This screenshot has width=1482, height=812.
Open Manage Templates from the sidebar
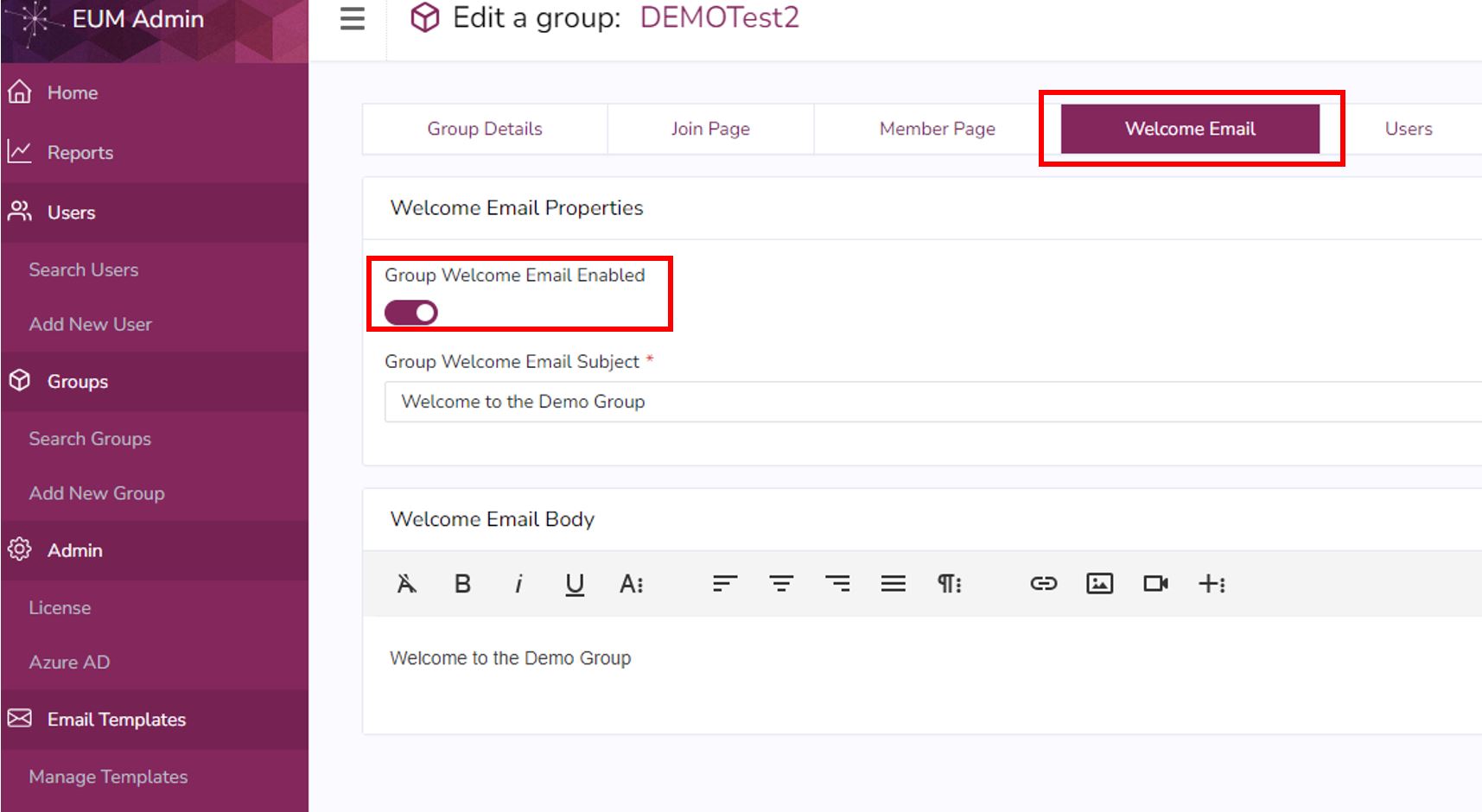(107, 776)
